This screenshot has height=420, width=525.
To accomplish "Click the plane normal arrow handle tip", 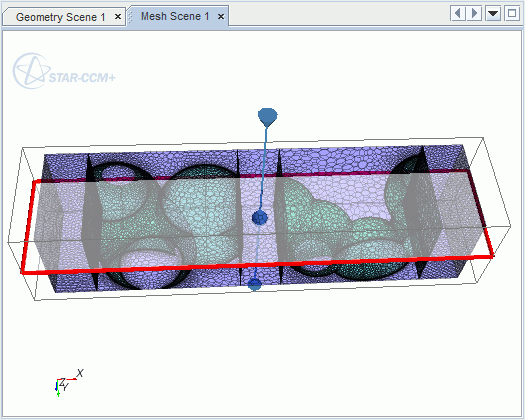I will (x=268, y=117).
